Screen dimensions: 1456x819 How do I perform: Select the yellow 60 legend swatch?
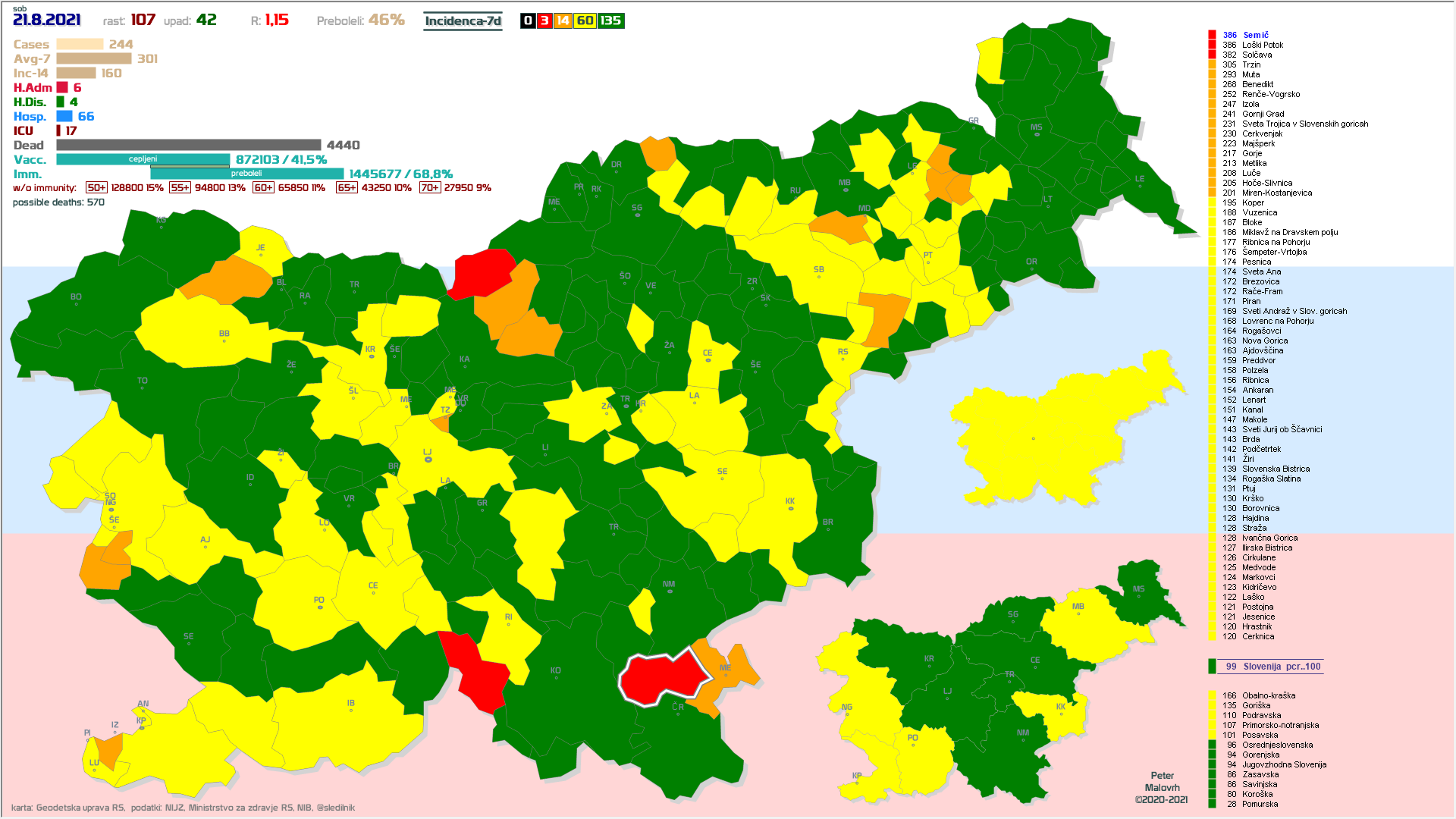585,20
